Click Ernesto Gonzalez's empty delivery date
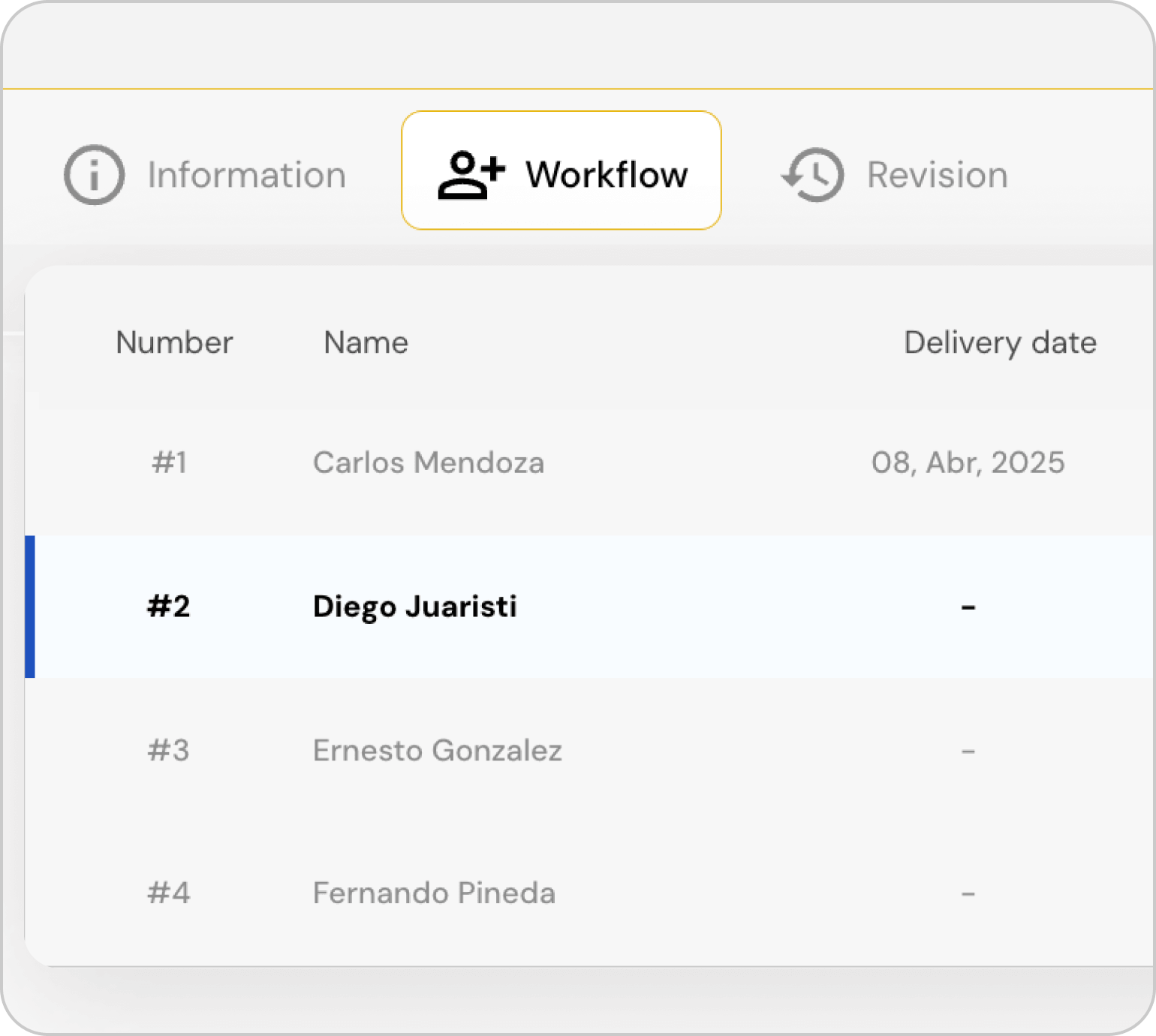 [x=968, y=751]
